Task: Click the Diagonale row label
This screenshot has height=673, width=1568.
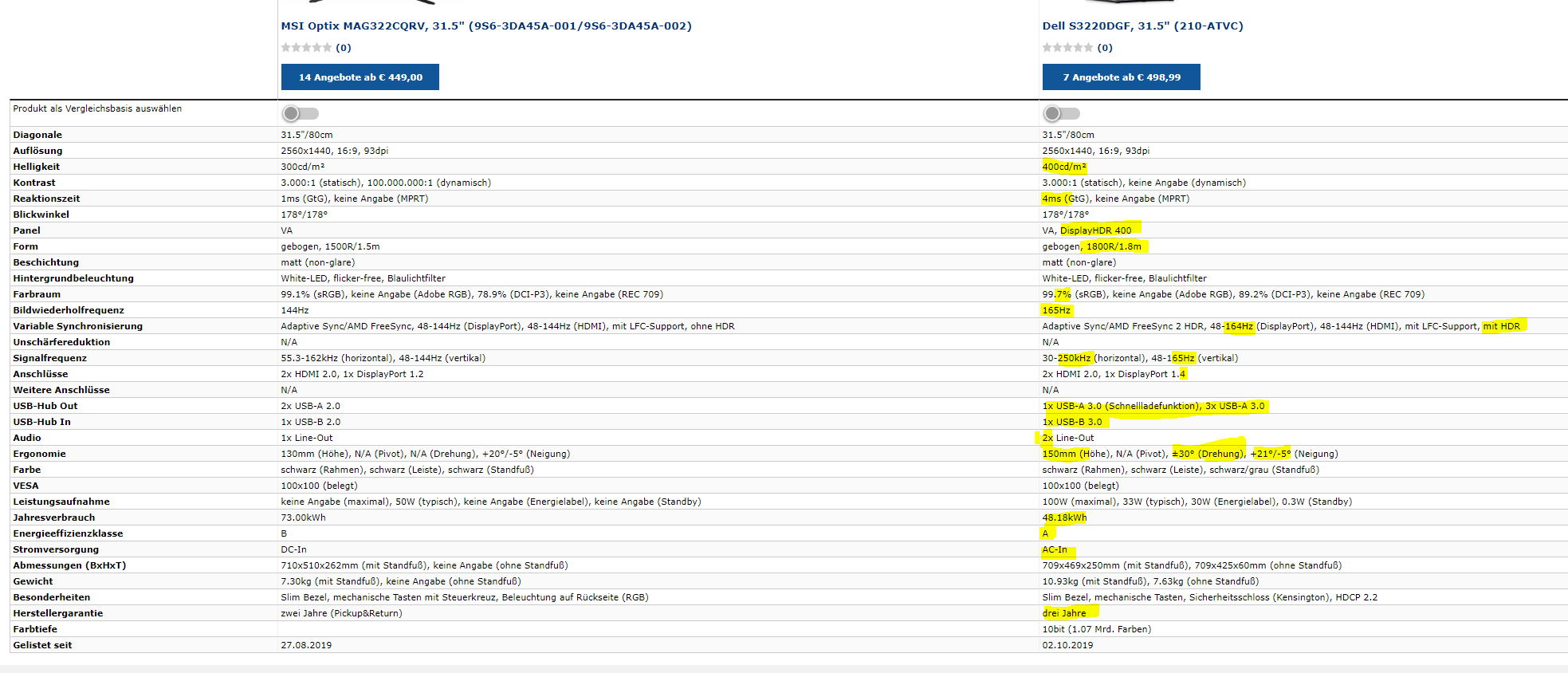Action: (37, 135)
